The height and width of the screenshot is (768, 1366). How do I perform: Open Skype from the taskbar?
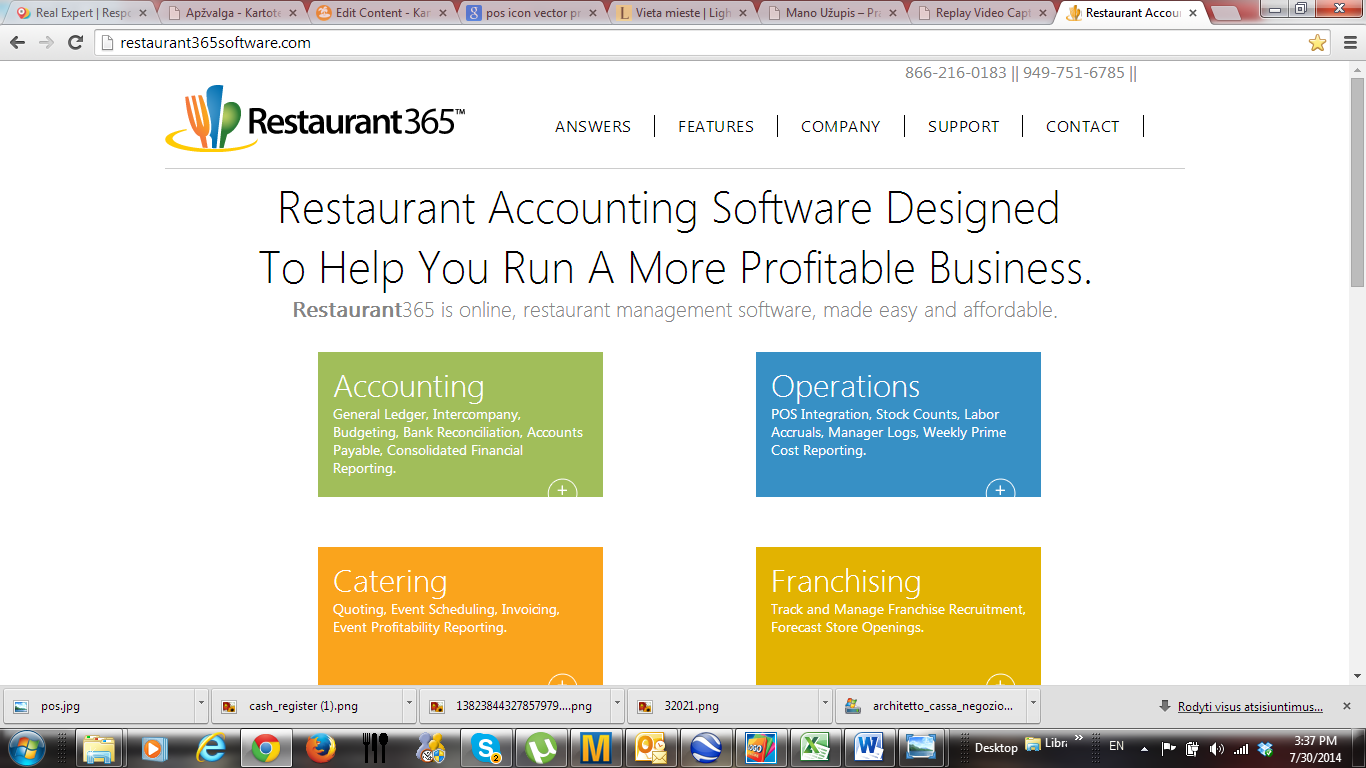[x=487, y=748]
